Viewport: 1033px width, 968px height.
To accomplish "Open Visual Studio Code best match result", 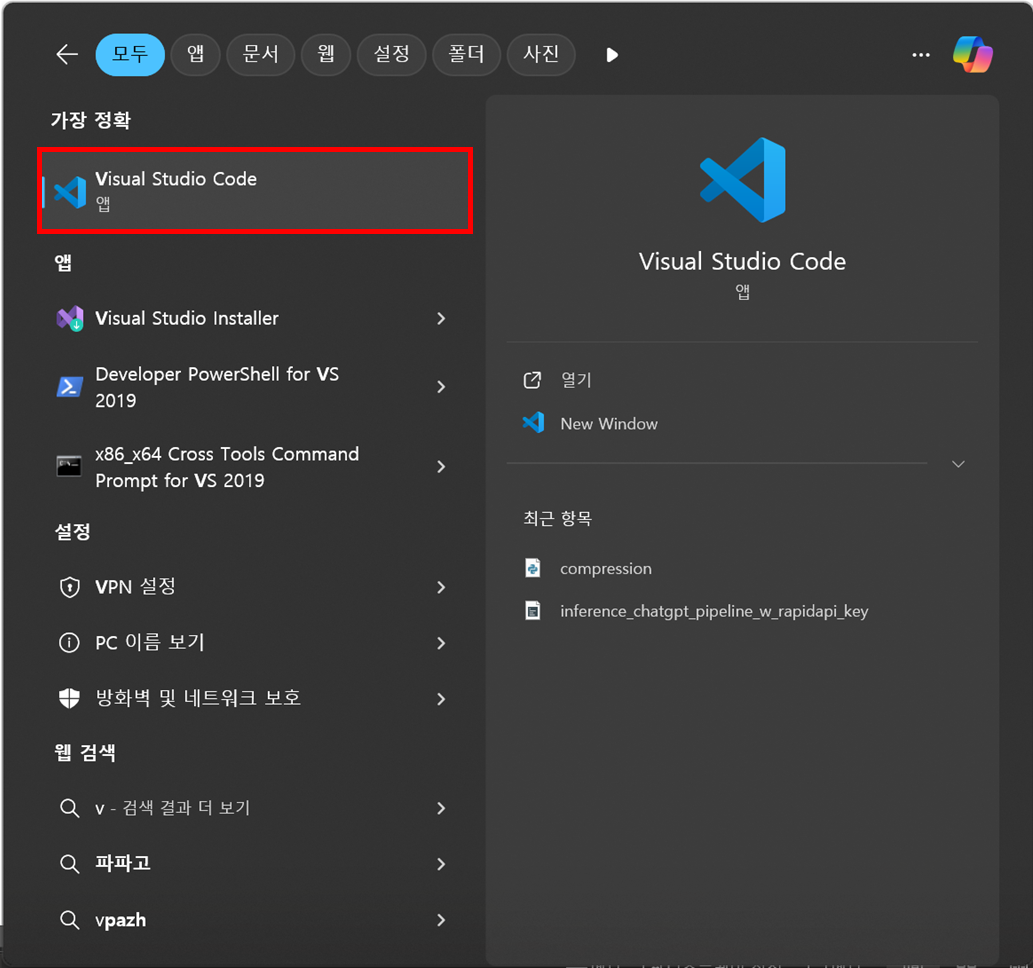I will pos(255,190).
